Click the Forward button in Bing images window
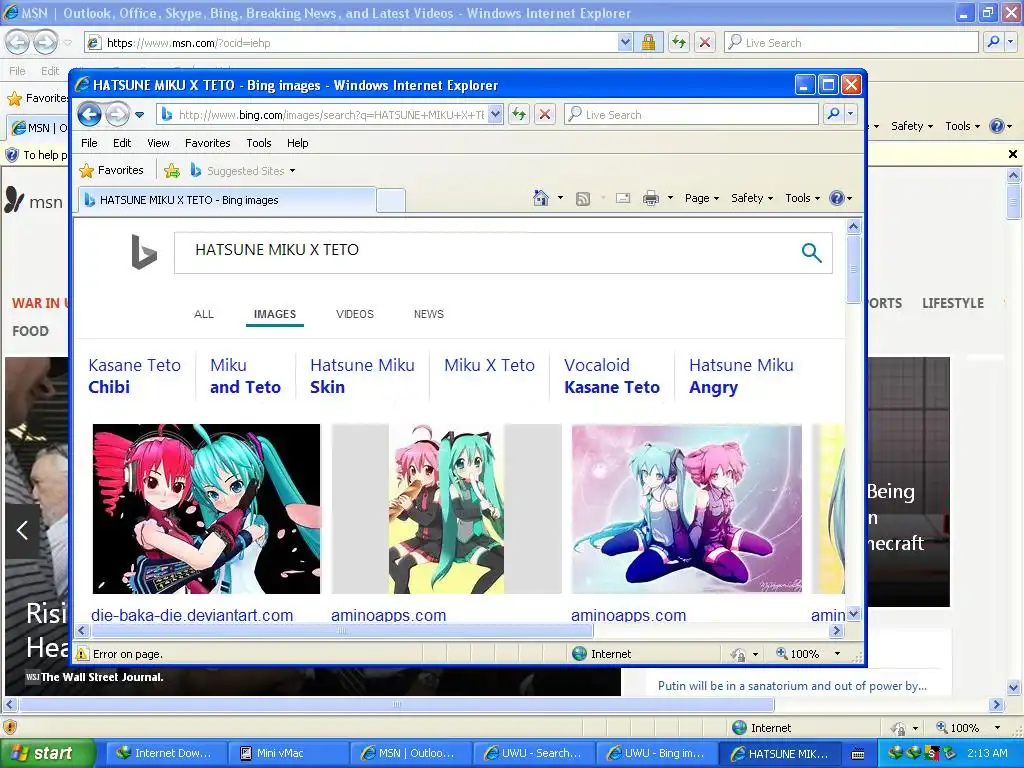Screen dimensions: 1024x768 click(x=117, y=115)
